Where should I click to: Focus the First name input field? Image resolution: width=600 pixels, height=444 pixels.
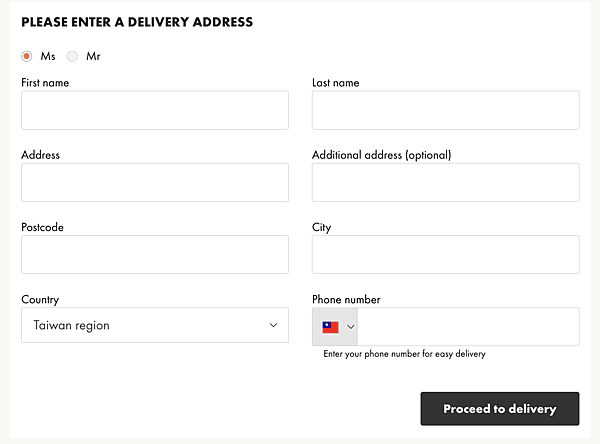pos(155,110)
